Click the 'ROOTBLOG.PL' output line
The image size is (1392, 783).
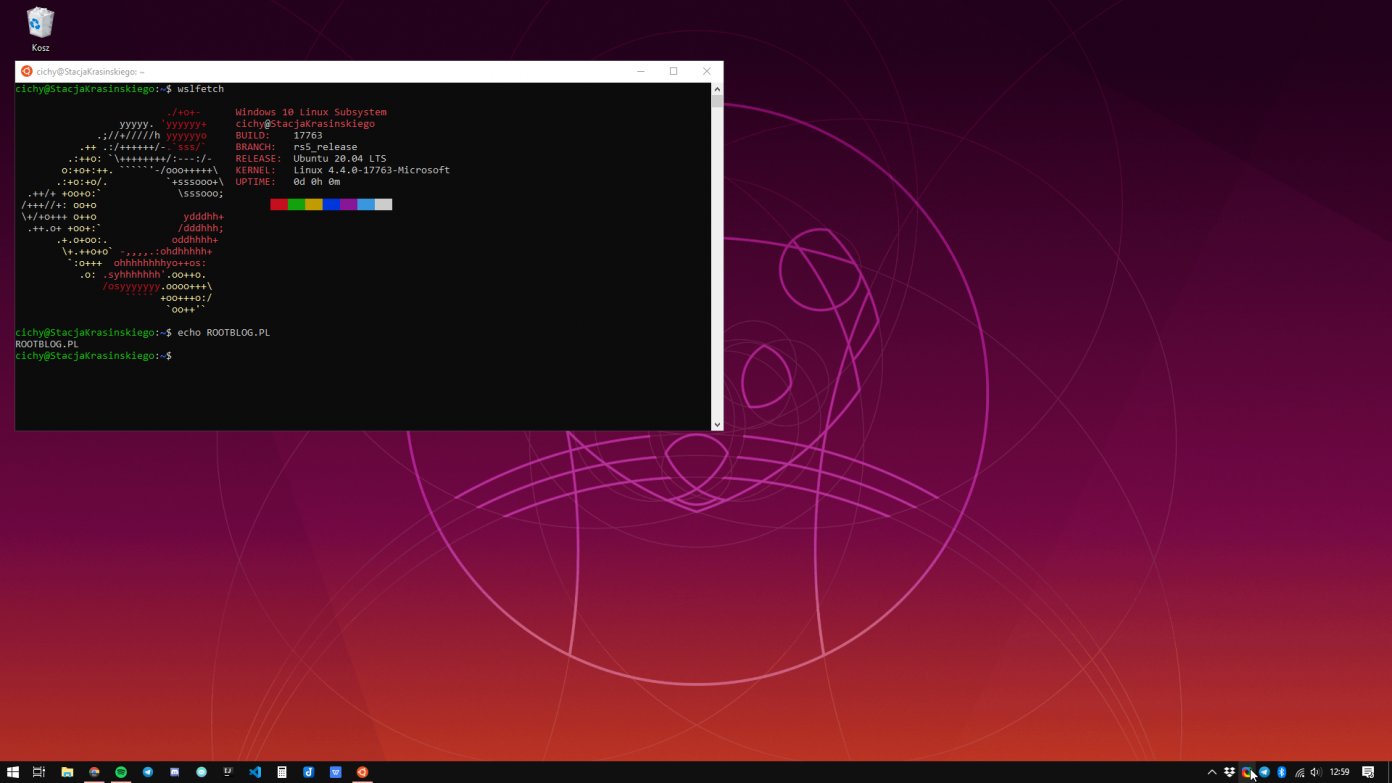(47, 344)
